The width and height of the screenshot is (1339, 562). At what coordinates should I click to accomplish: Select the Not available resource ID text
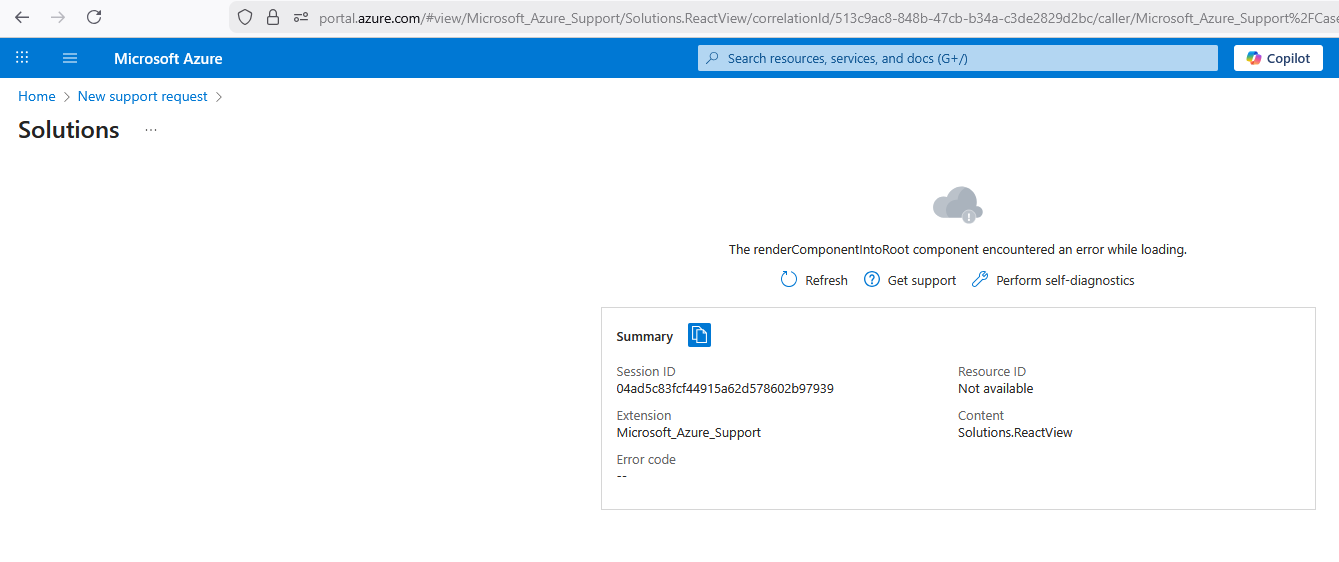point(996,388)
